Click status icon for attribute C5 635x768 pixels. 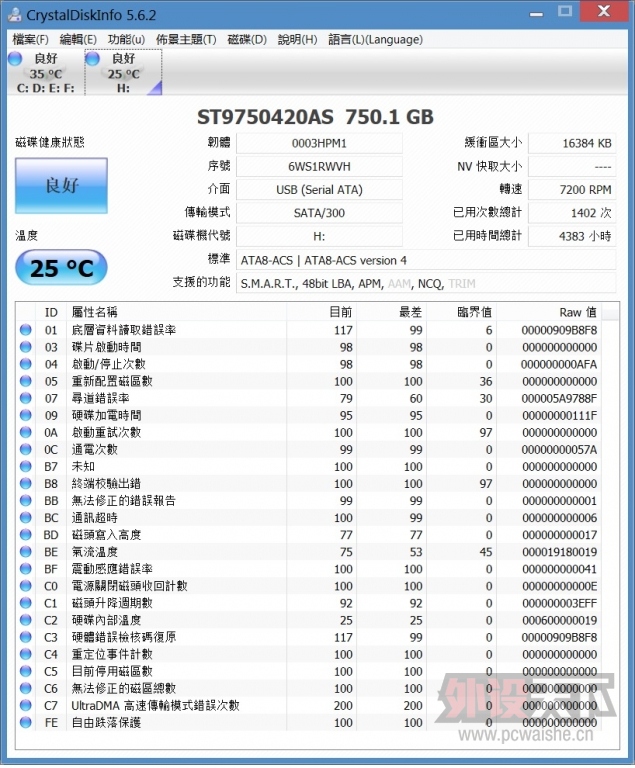(25, 672)
